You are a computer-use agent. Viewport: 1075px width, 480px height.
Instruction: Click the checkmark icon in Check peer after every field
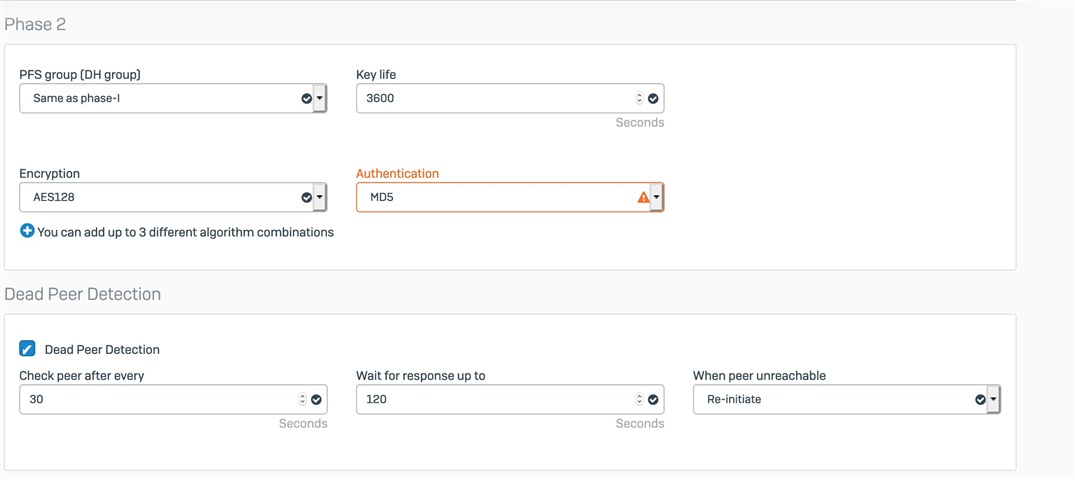coord(316,399)
